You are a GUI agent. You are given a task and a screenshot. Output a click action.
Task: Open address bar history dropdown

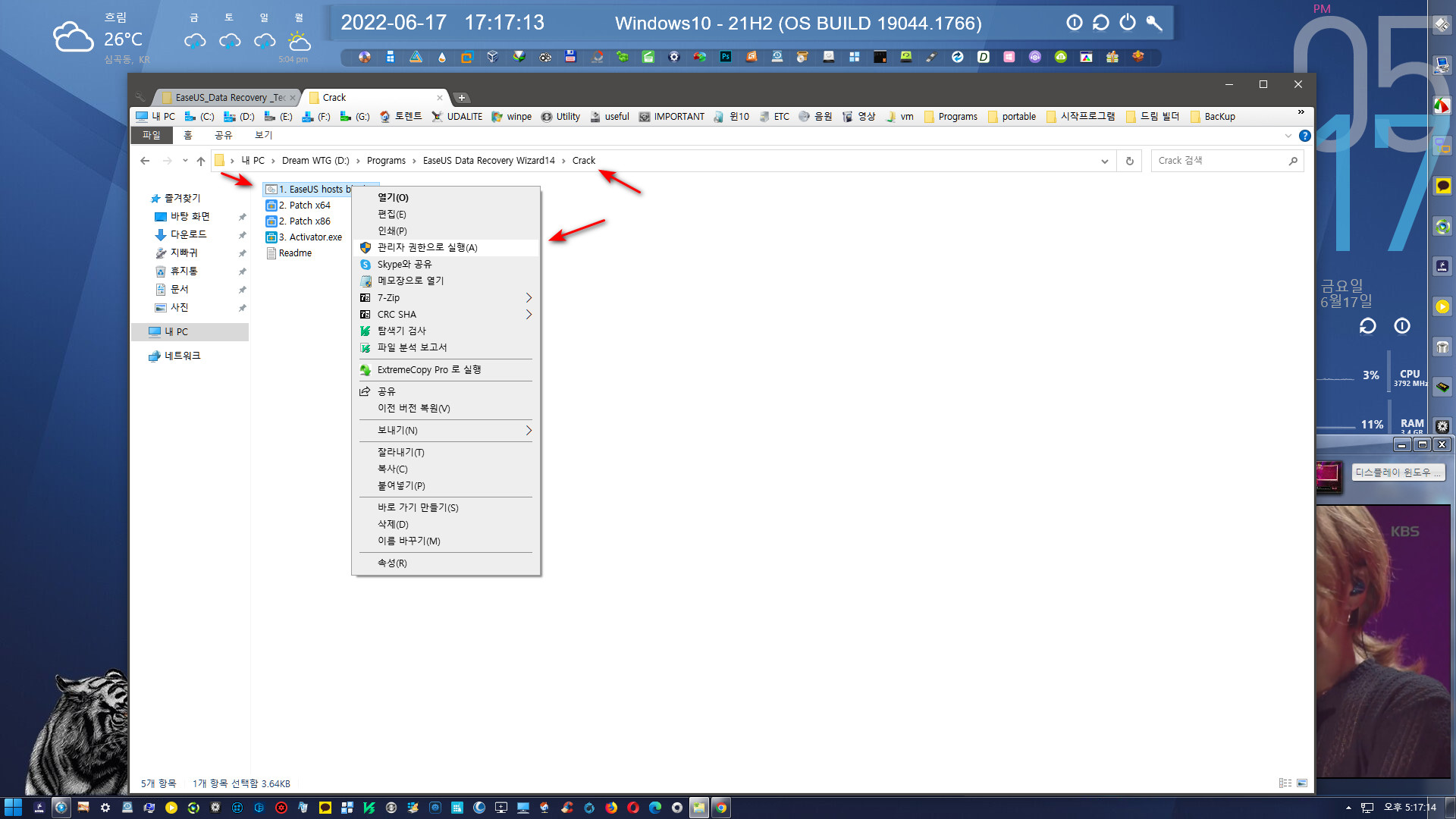click(1104, 162)
